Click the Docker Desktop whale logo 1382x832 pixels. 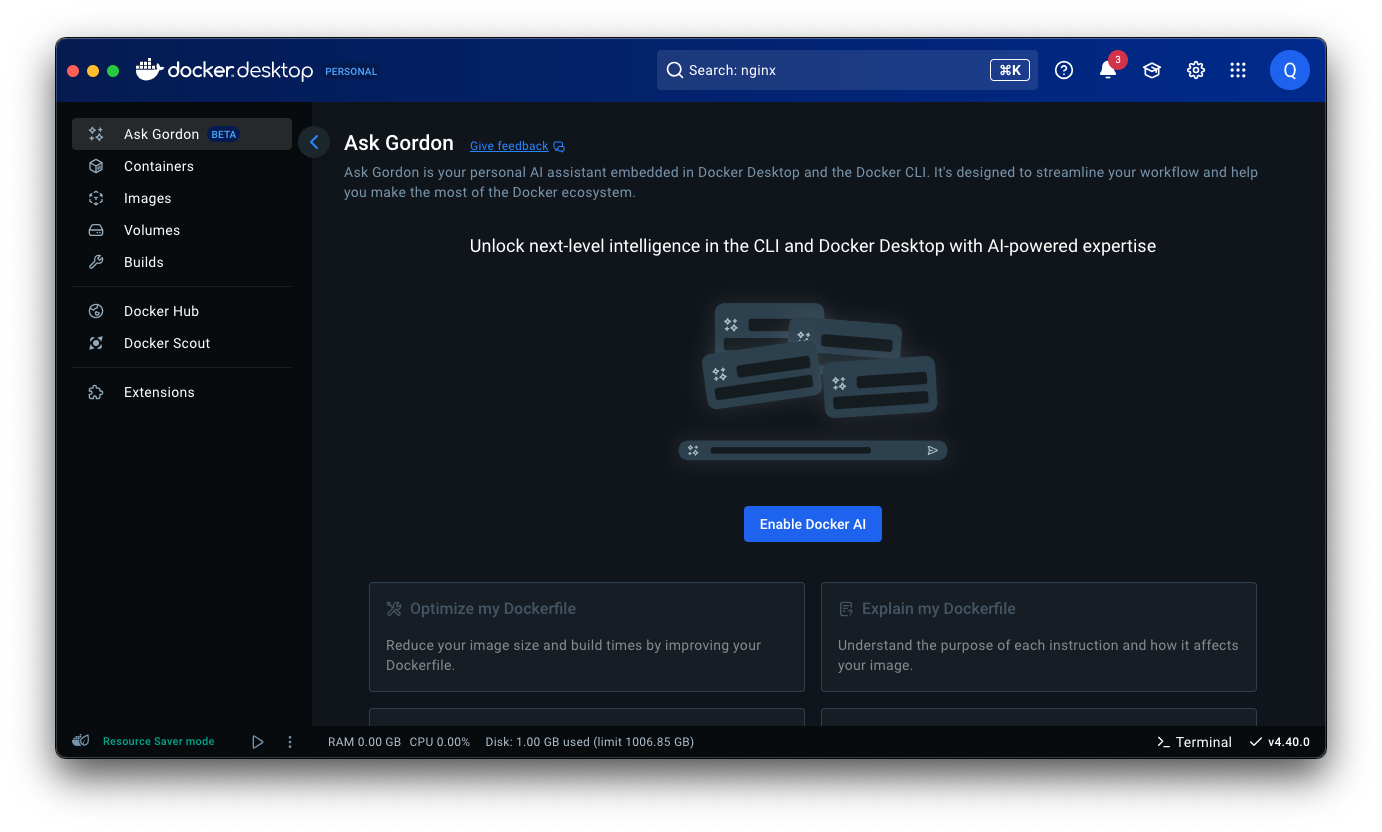click(150, 69)
